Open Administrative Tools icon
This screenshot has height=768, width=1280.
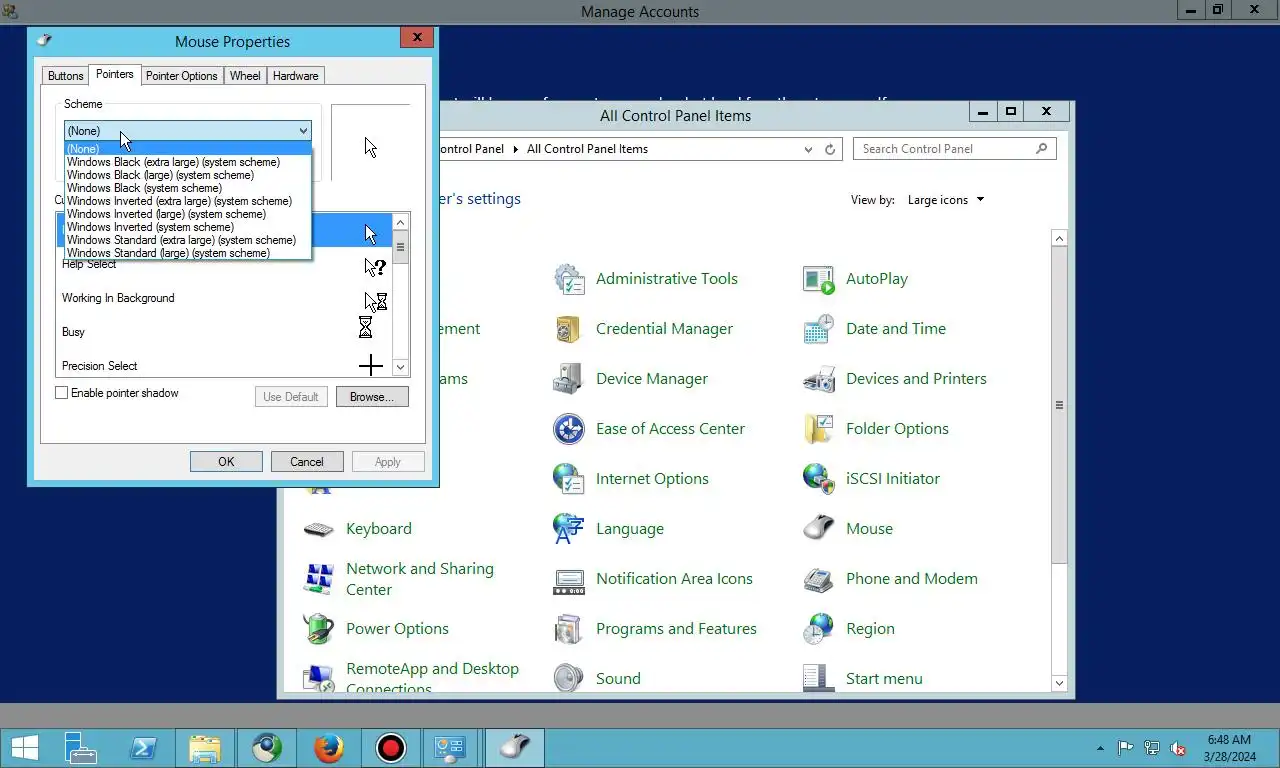tap(569, 279)
